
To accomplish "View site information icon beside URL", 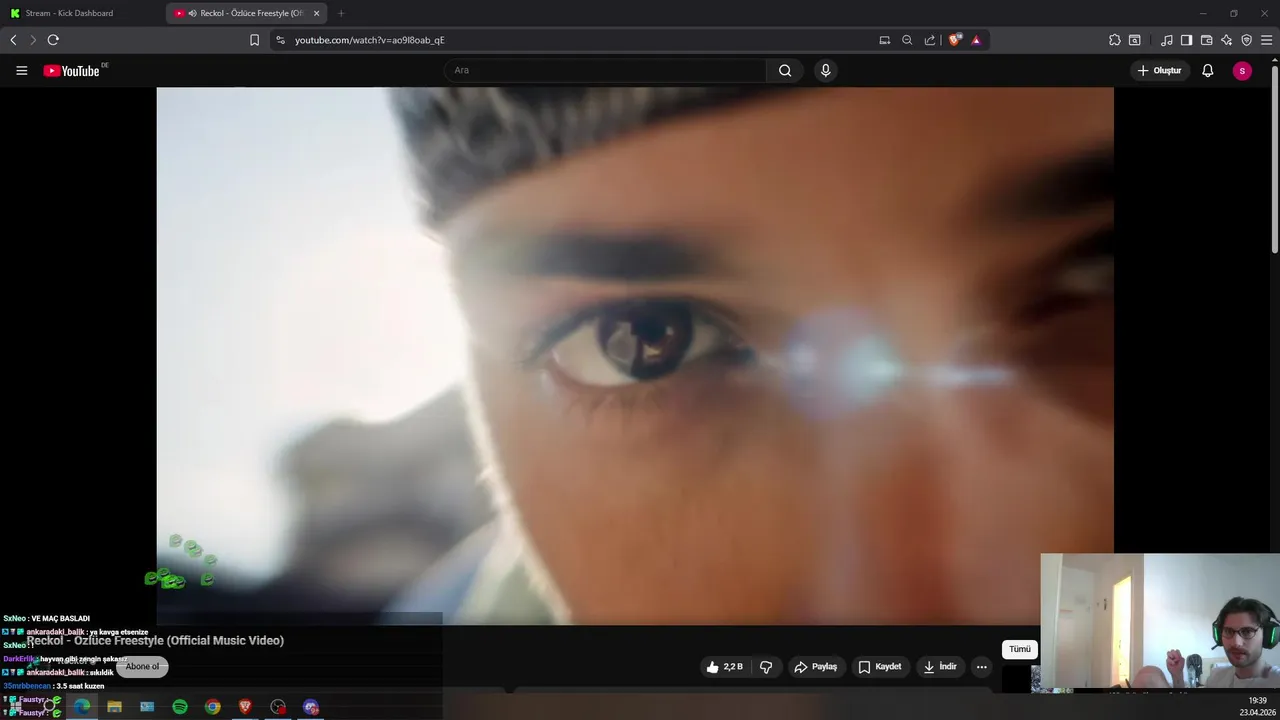I will (280, 40).
